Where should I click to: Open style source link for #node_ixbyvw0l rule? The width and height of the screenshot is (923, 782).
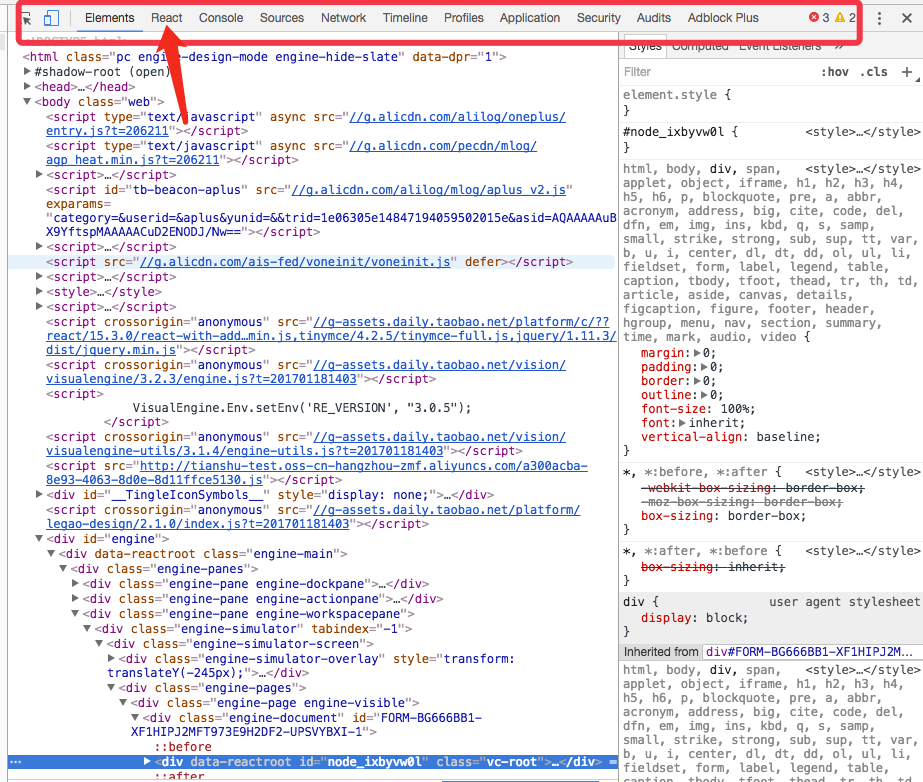(862, 132)
